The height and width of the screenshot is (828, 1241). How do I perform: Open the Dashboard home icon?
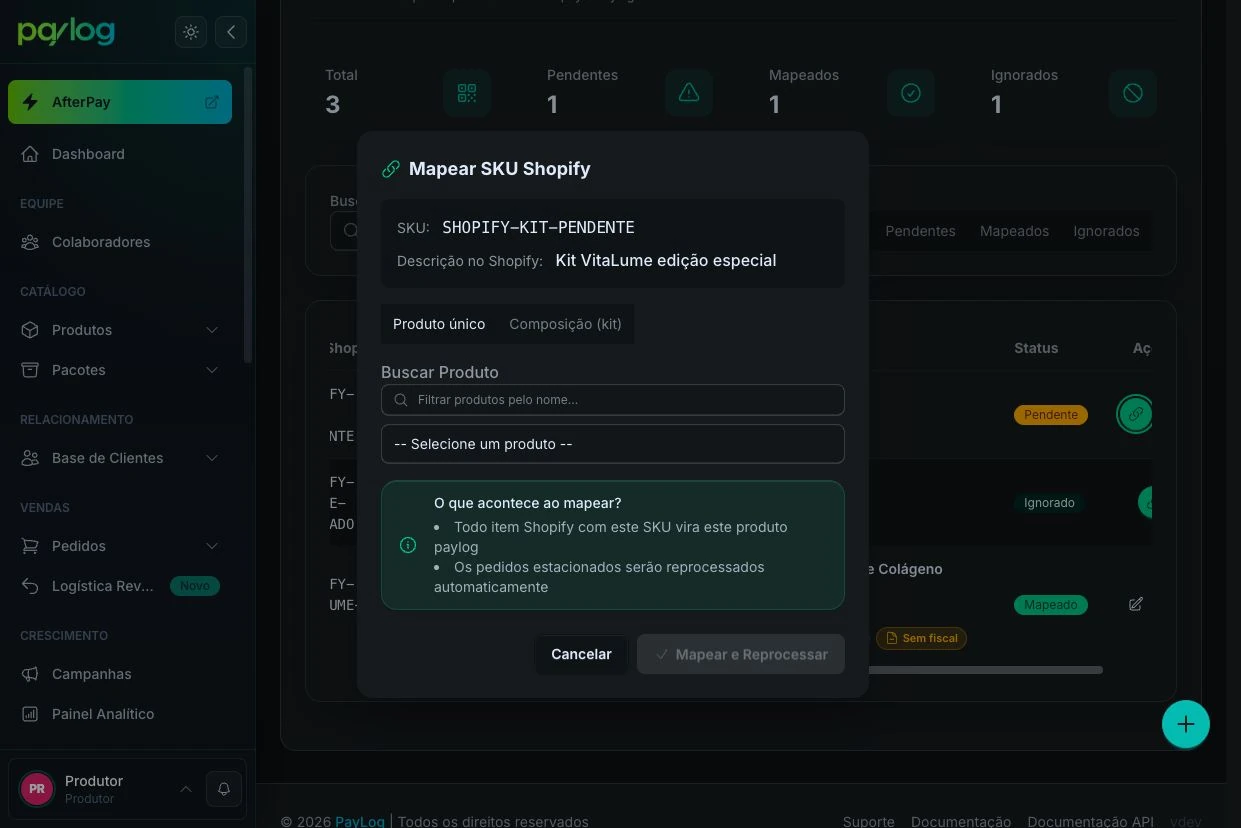[x=30, y=154]
